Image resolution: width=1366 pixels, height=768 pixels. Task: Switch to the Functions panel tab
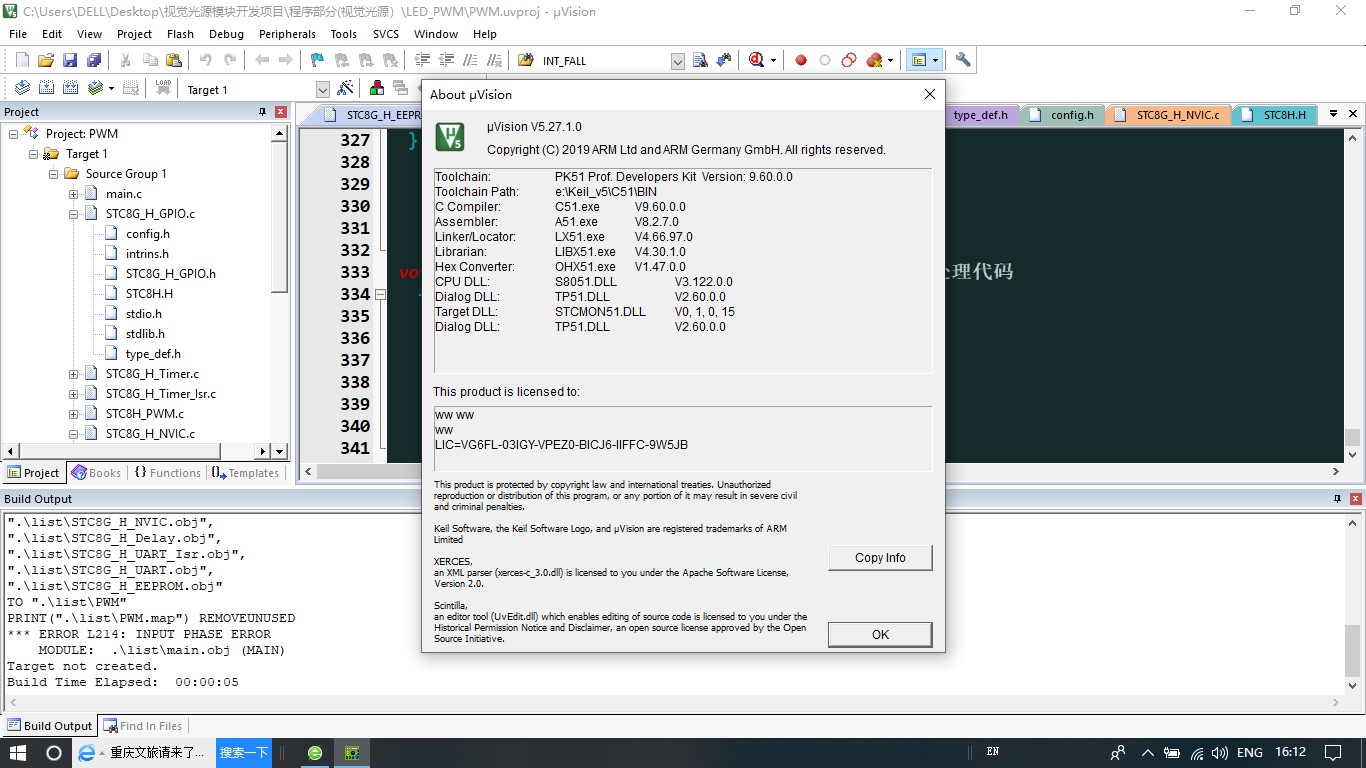167,473
